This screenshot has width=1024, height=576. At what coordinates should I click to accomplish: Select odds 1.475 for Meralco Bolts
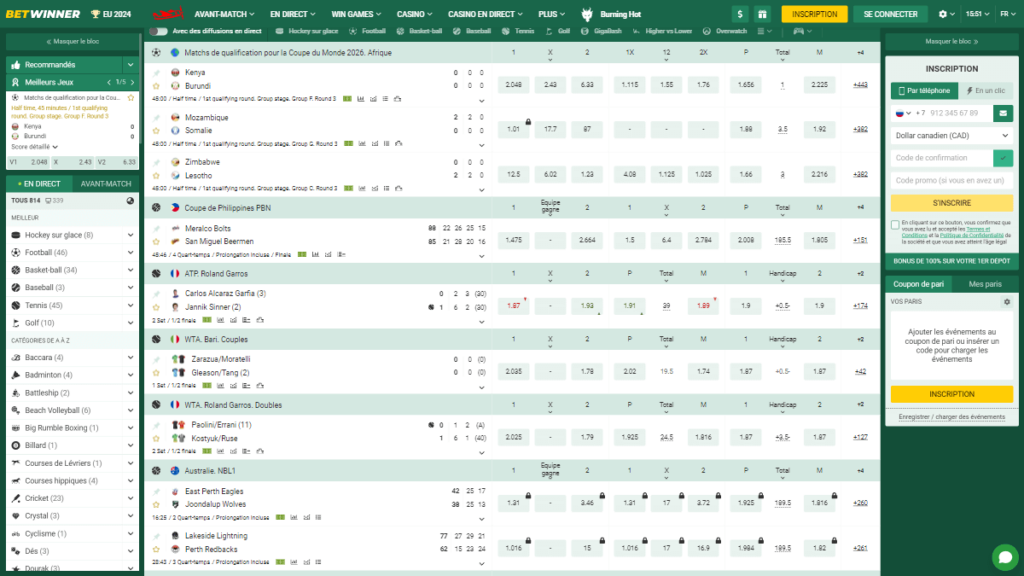[513, 240]
